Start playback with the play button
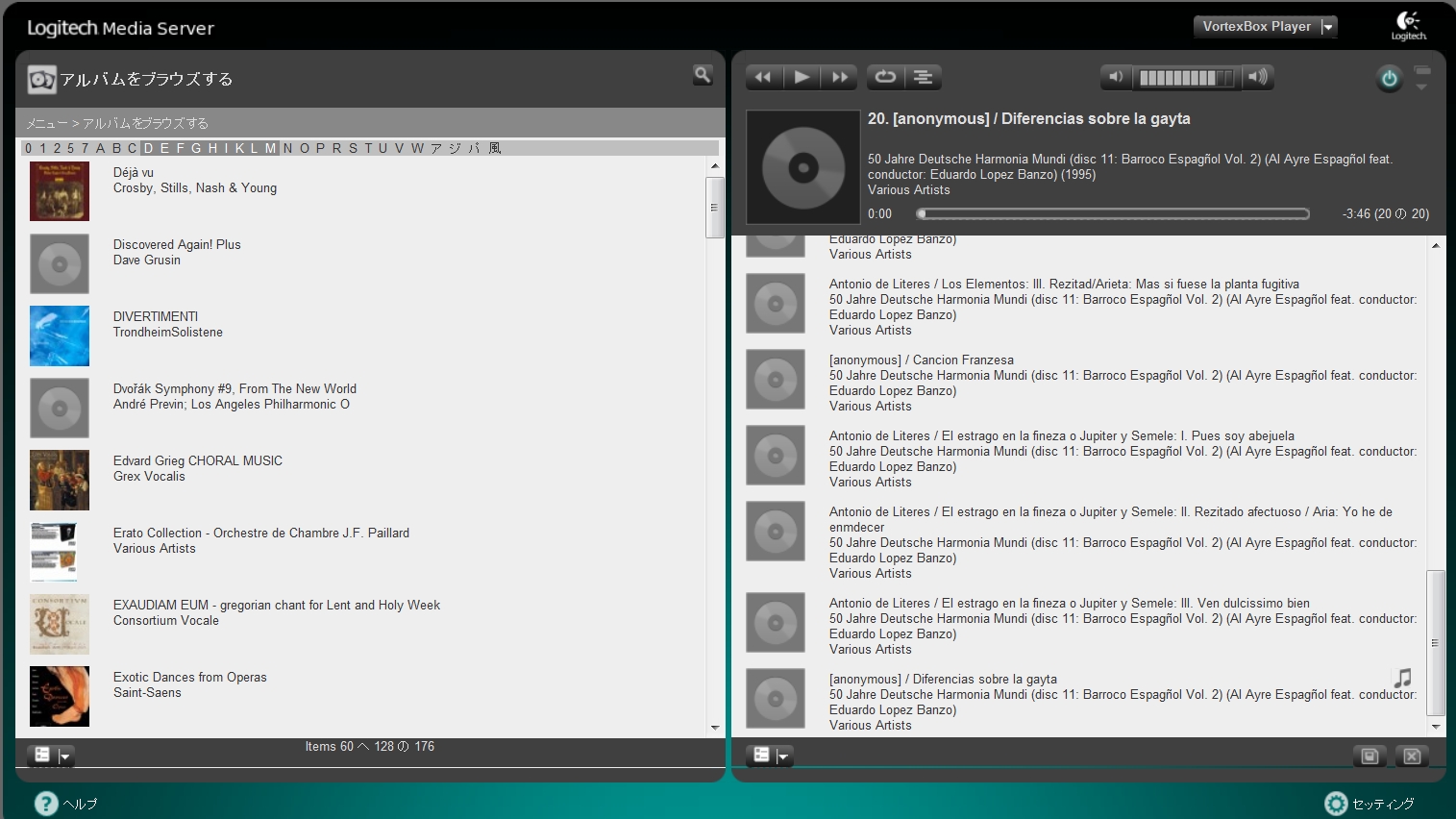The height and width of the screenshot is (819, 1456). pos(802,77)
